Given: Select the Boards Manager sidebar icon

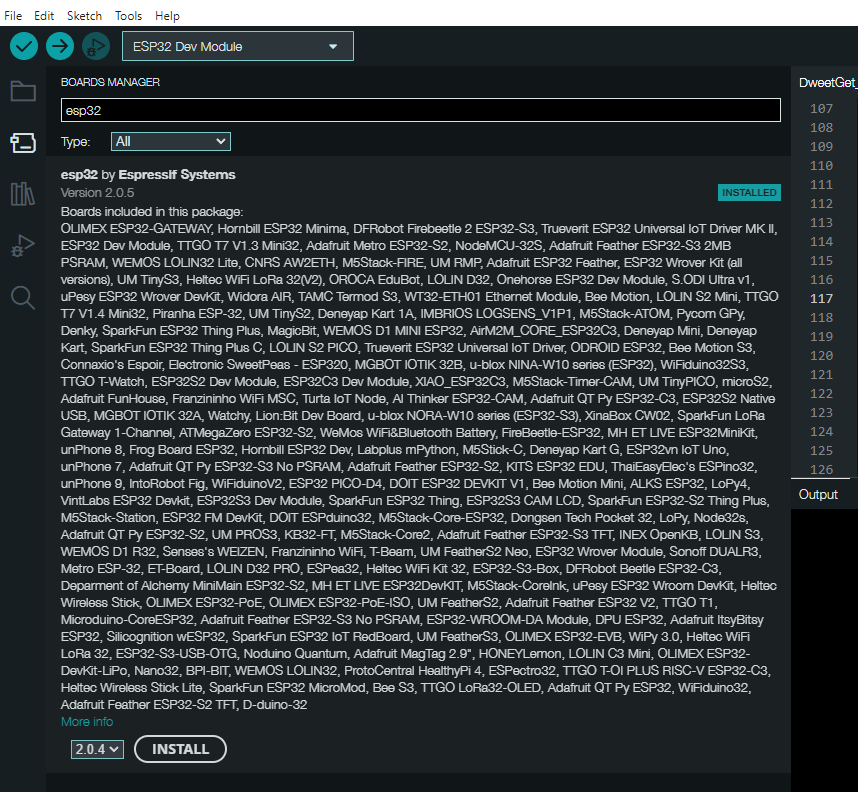Looking at the screenshot, I should [23, 142].
